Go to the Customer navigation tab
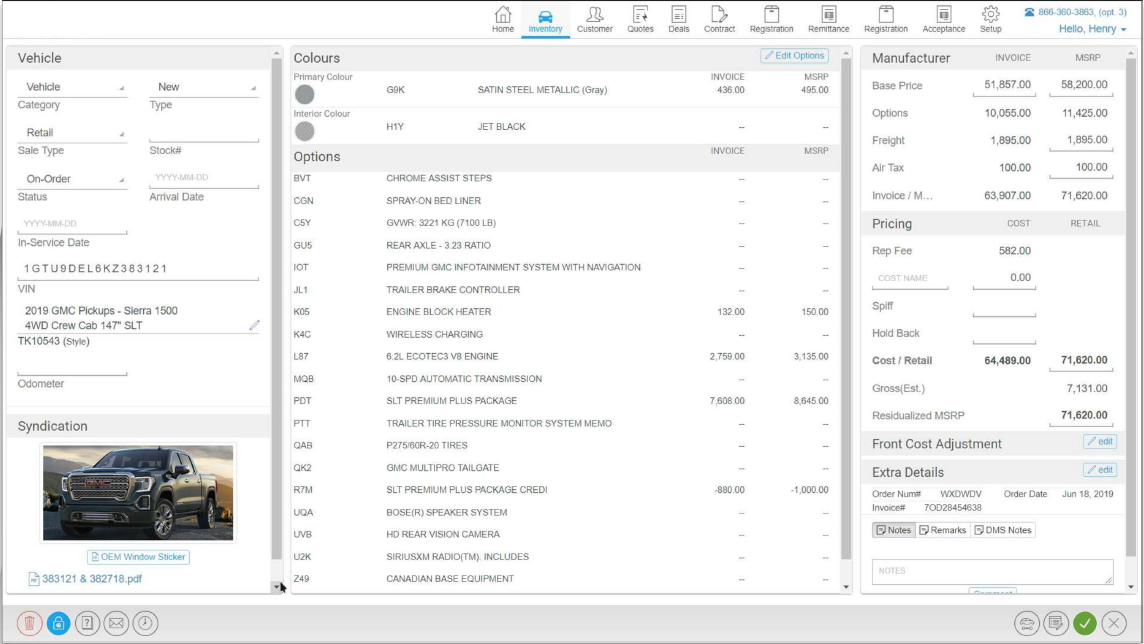The image size is (1144, 644). tap(595, 20)
